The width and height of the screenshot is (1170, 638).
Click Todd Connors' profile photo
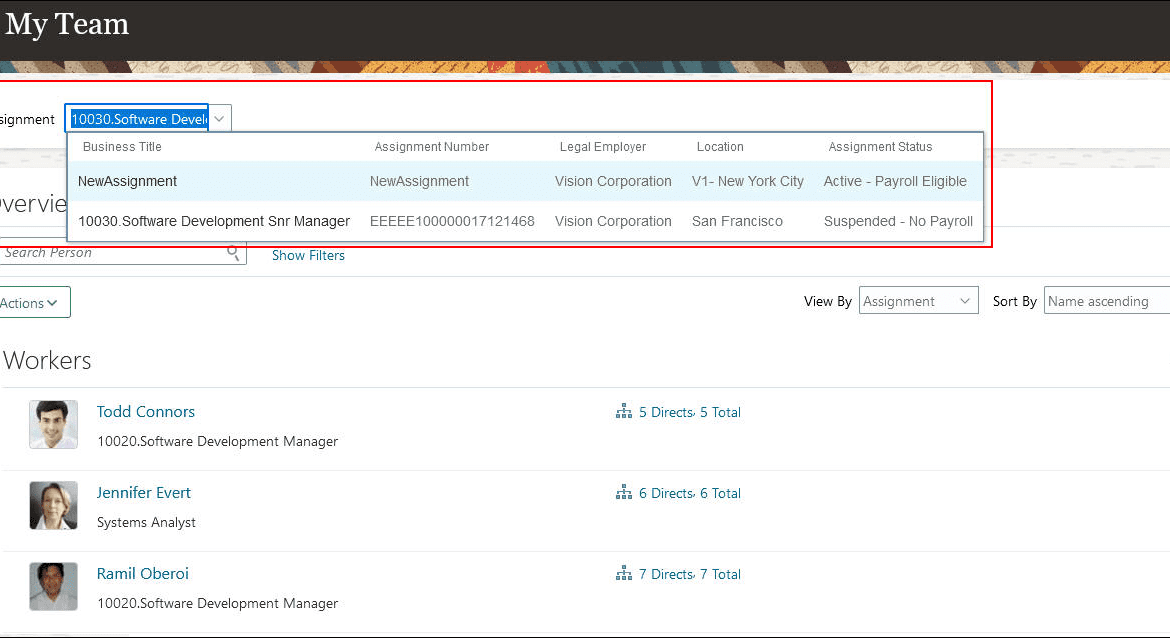[53, 424]
